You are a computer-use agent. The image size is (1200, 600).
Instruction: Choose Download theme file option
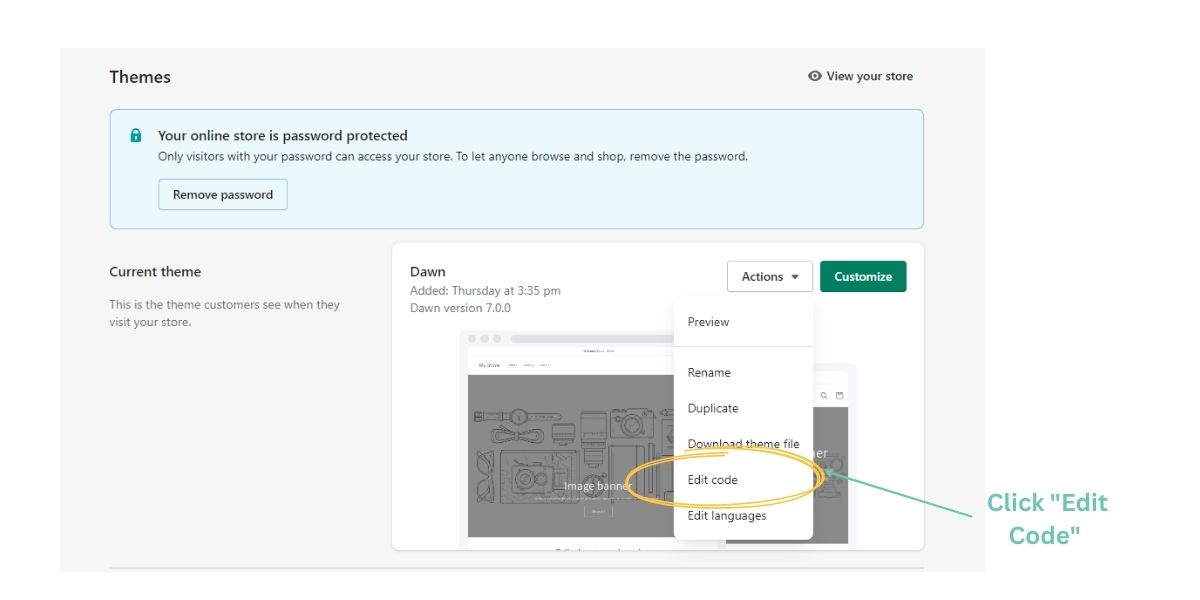(743, 444)
